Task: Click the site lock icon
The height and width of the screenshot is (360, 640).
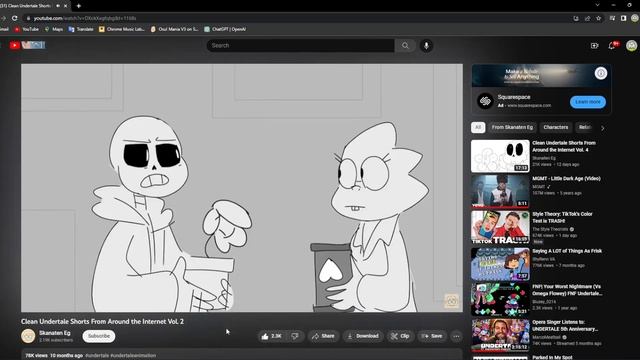Action: [28, 18]
